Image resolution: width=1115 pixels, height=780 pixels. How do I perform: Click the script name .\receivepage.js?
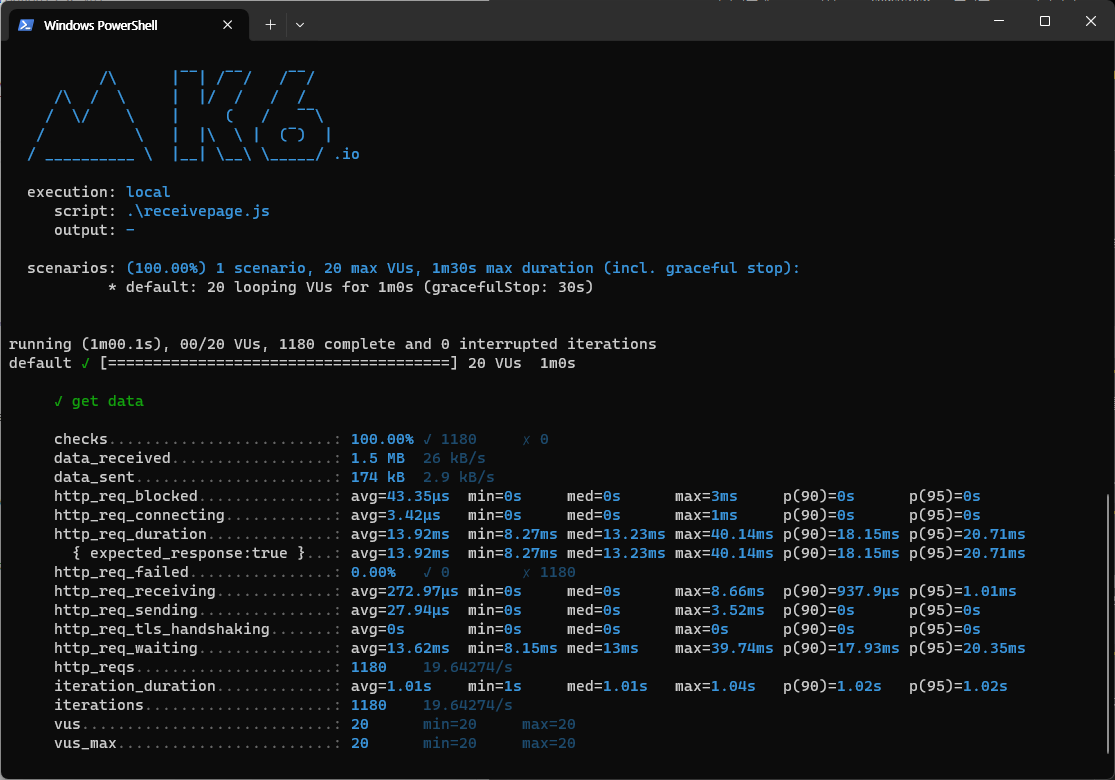coord(198,211)
